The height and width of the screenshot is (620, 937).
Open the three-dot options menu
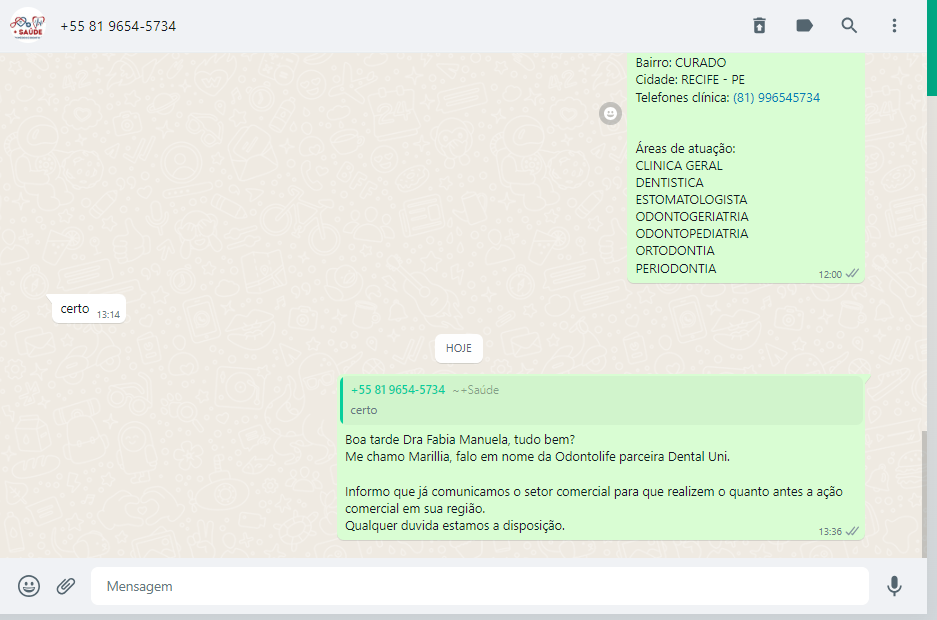tap(894, 26)
